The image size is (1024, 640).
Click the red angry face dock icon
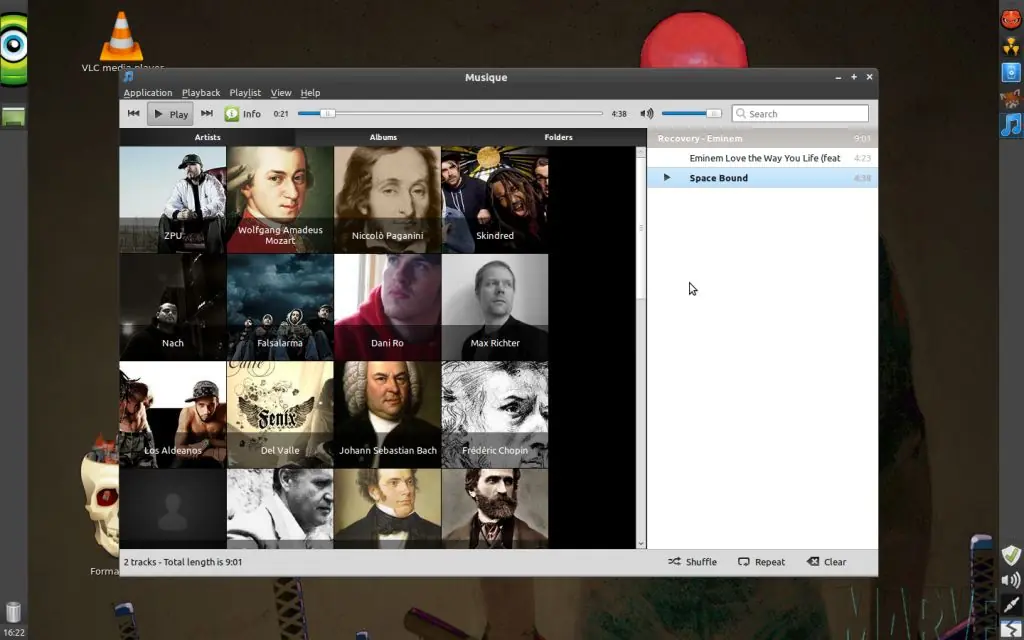point(1011,19)
